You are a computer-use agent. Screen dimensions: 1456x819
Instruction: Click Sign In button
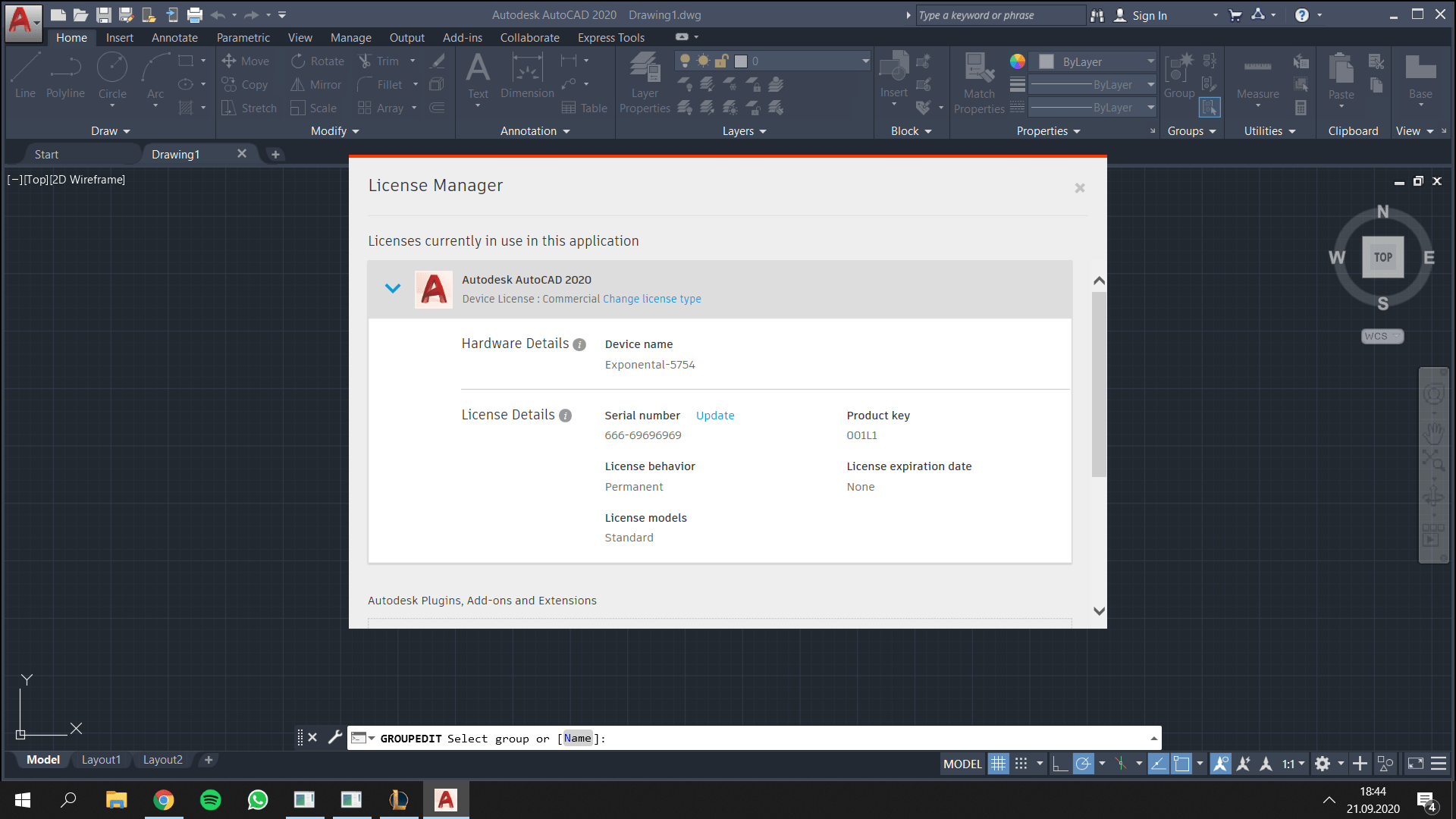(x=1141, y=15)
